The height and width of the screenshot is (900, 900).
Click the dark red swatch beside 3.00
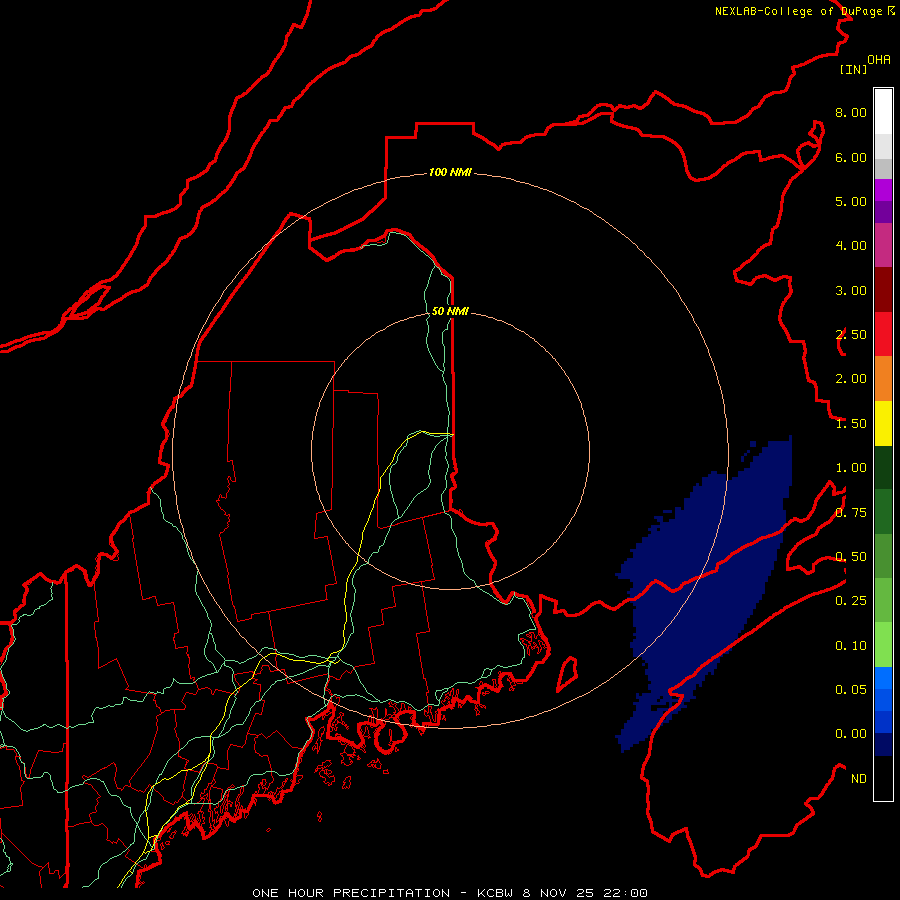(x=883, y=290)
